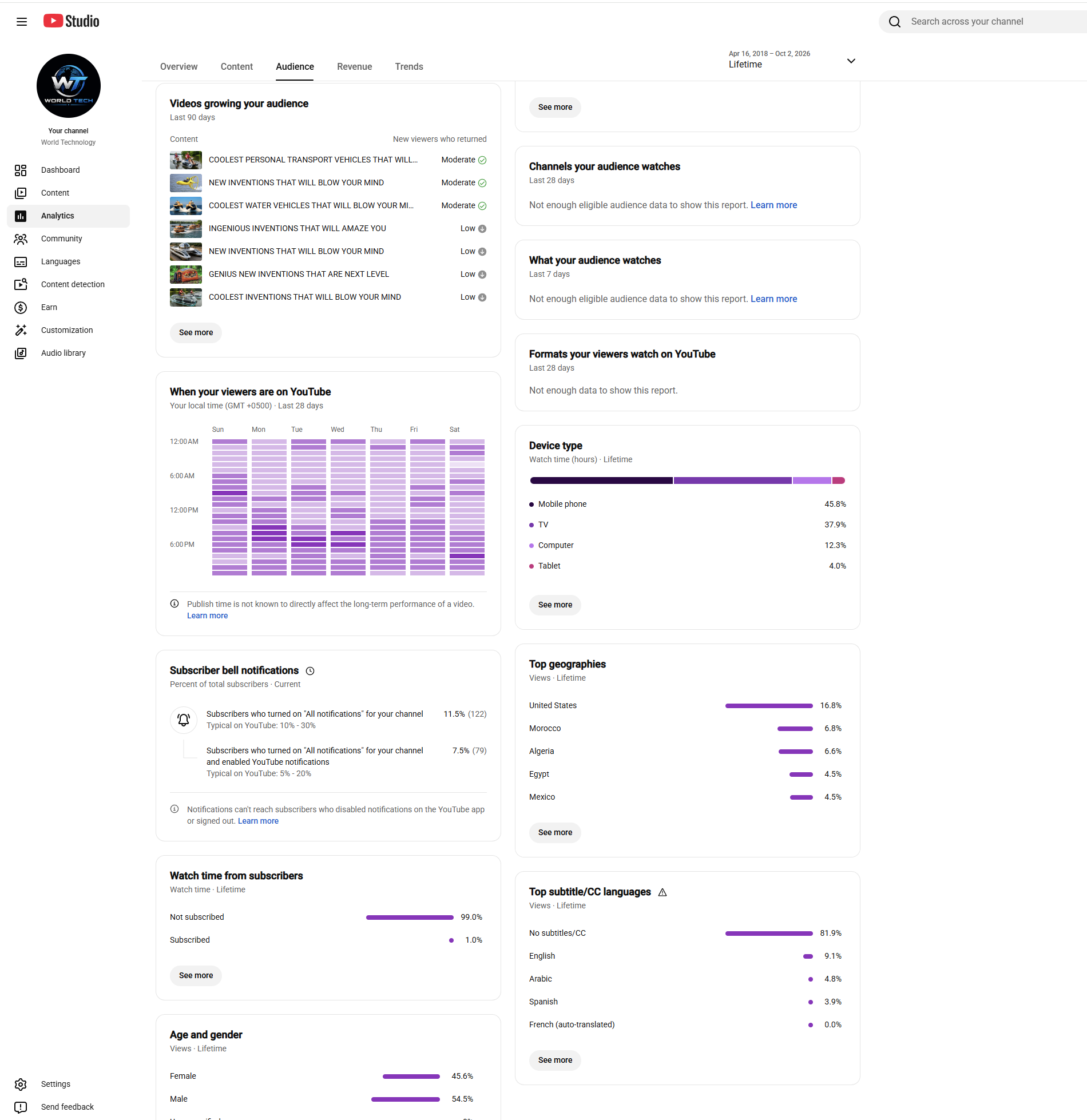Learn more in What your audience watches

click(773, 299)
